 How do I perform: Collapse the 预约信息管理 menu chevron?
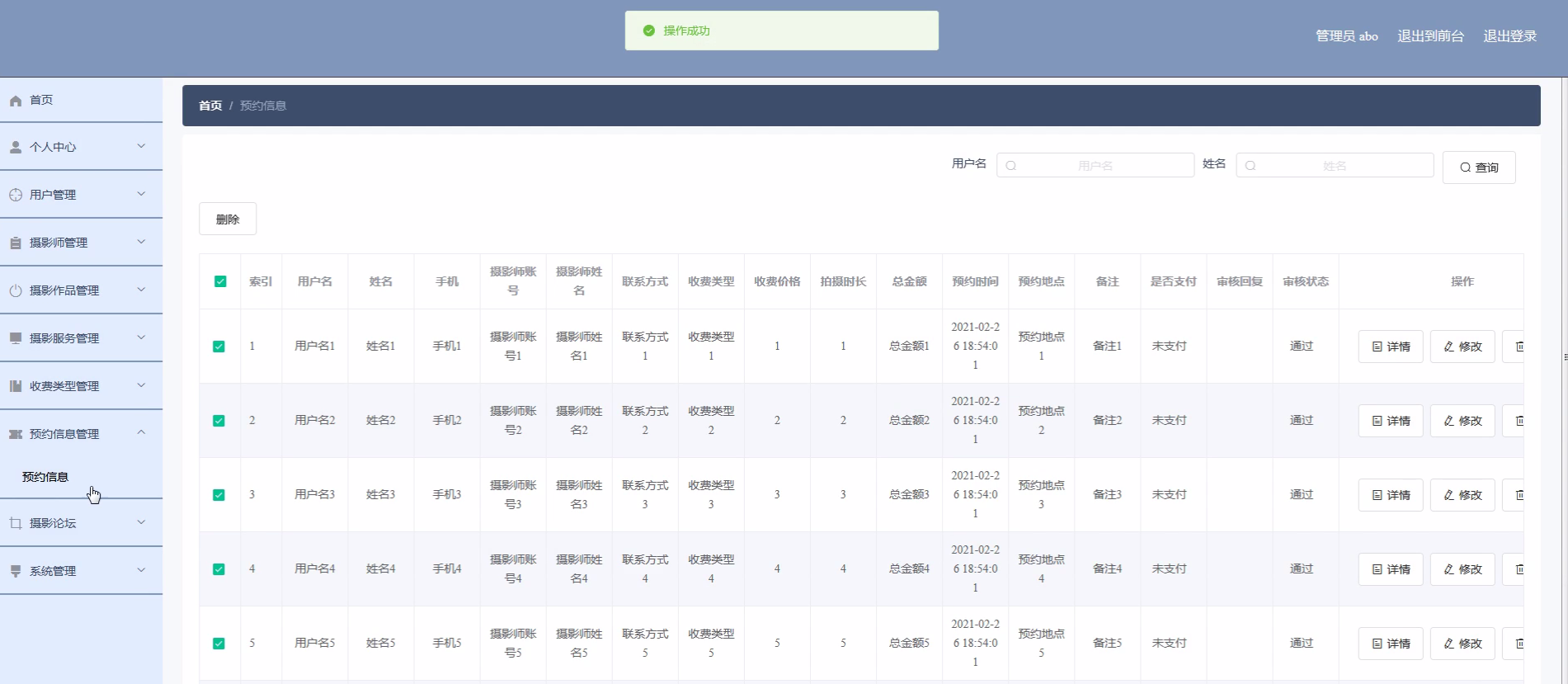[x=141, y=432]
